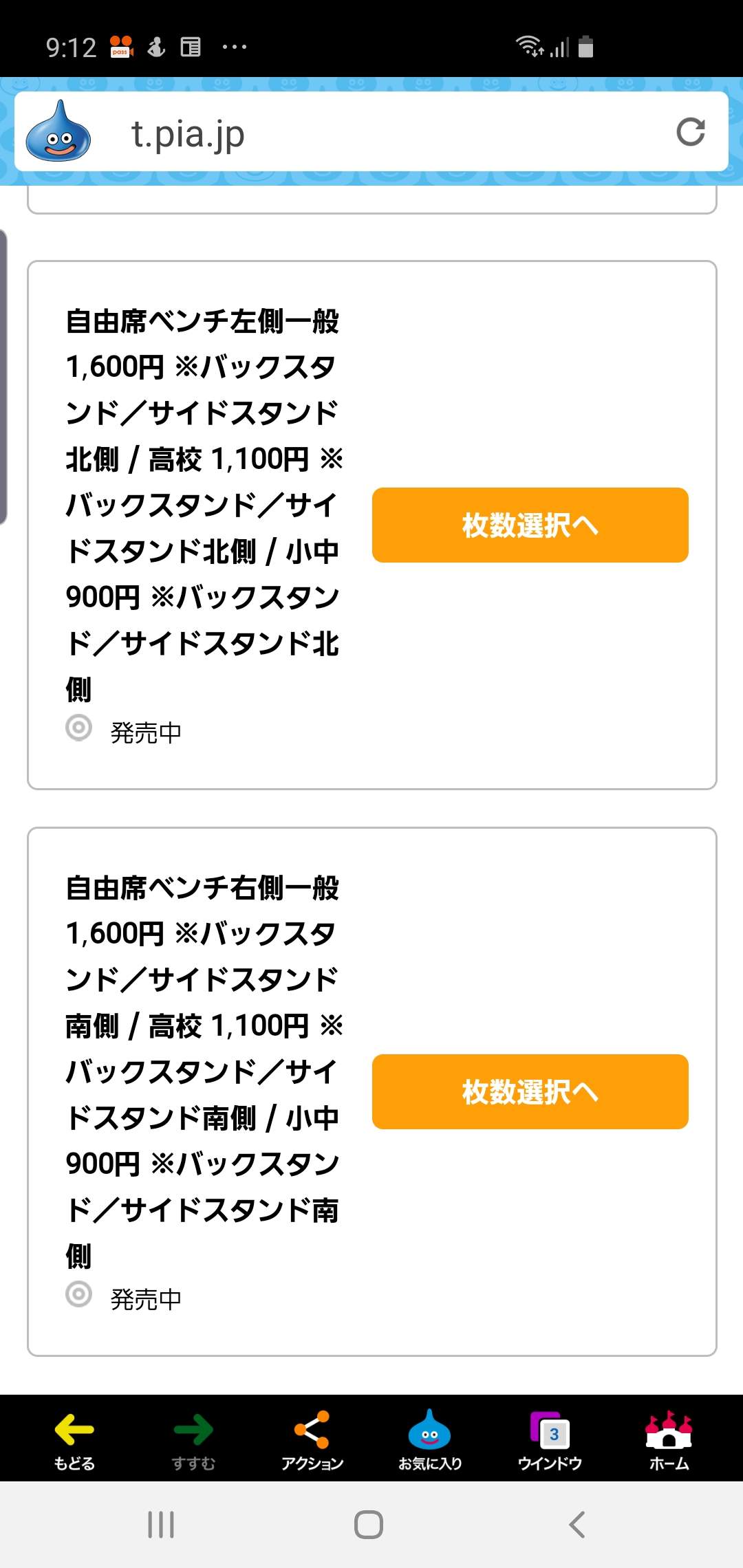Viewport: 743px width, 1568px height.
Task: Tap the blue slime icon beside the URL
Action: pyautogui.click(x=58, y=131)
